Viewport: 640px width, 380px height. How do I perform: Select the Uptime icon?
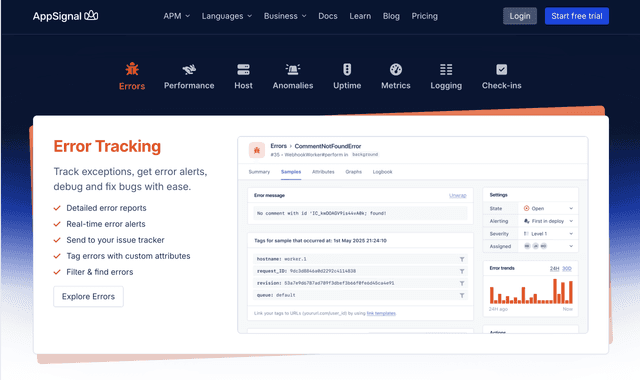pyautogui.click(x=347, y=69)
